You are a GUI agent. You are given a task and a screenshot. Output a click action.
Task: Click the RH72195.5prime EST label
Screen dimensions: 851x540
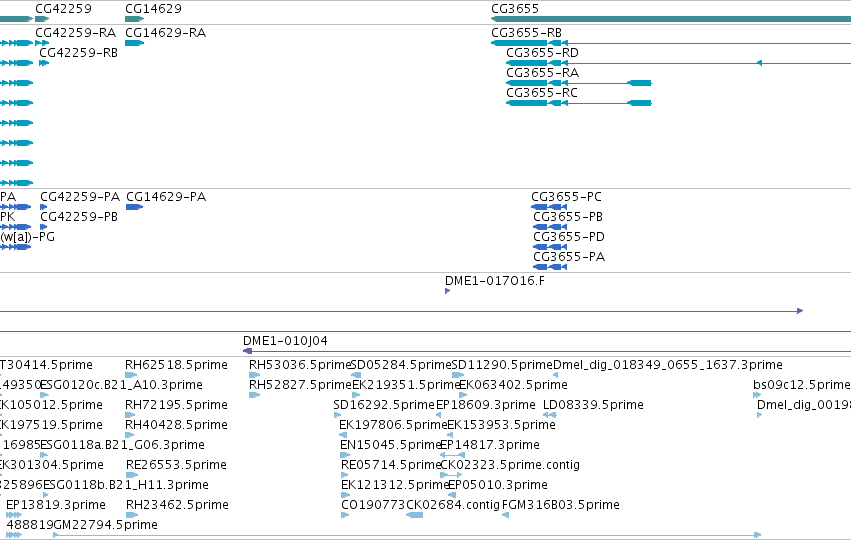click(x=176, y=405)
